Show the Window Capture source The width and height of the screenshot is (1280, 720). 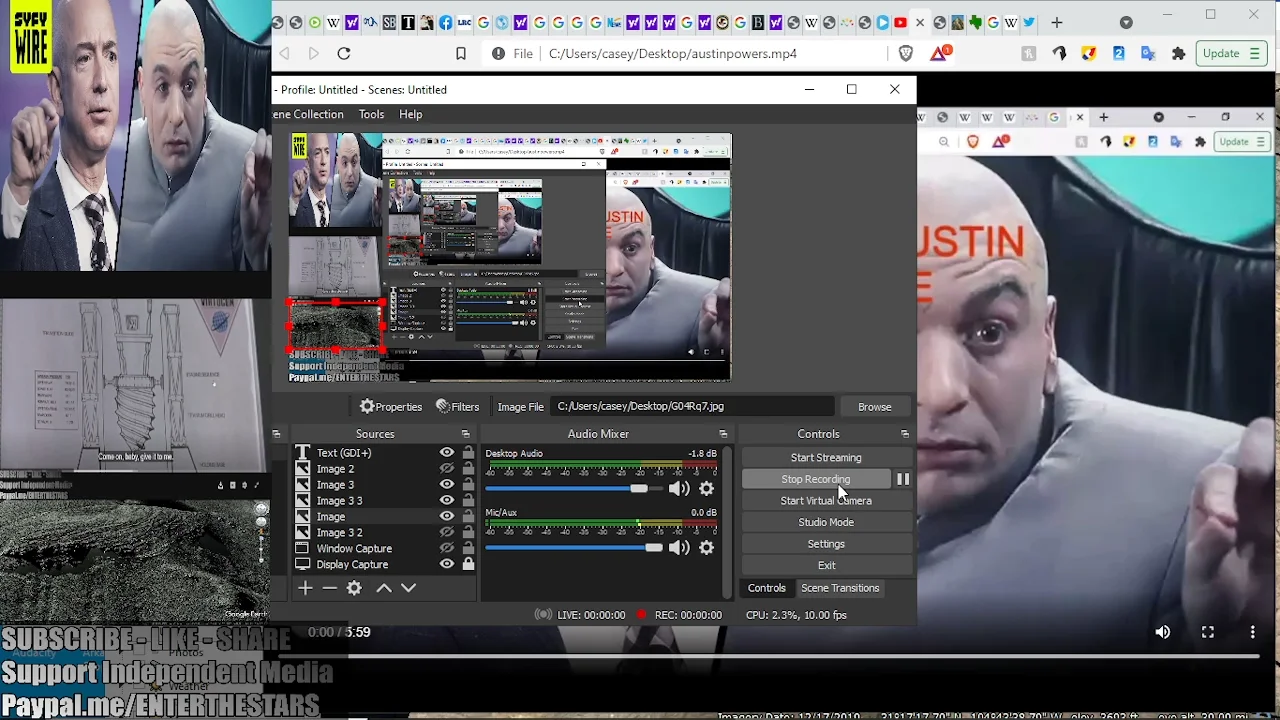coord(447,548)
